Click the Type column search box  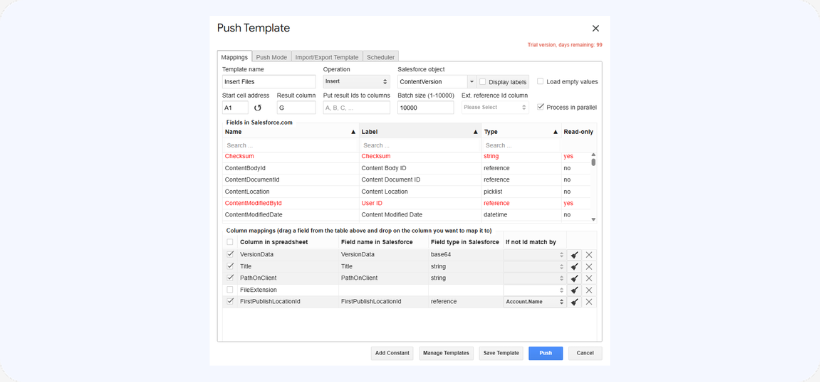(x=521, y=145)
